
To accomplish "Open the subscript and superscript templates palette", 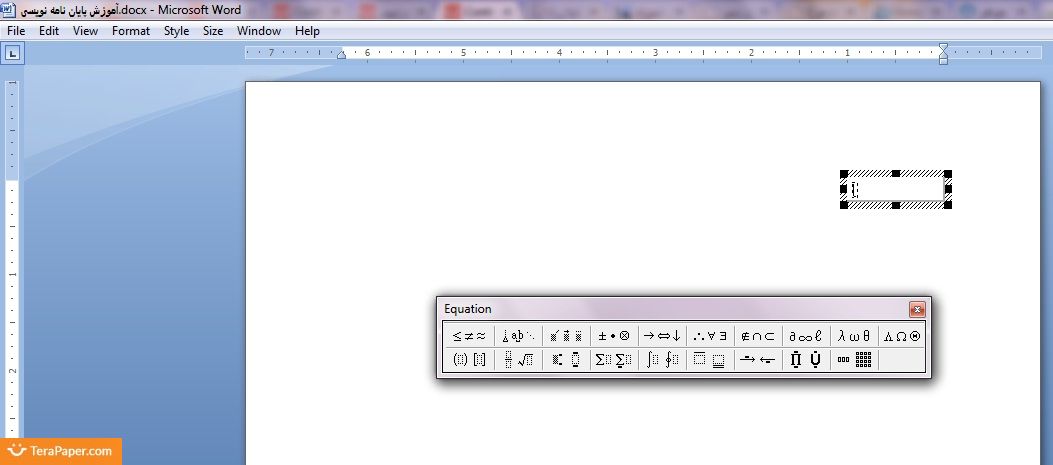I will pyautogui.click(x=566, y=360).
